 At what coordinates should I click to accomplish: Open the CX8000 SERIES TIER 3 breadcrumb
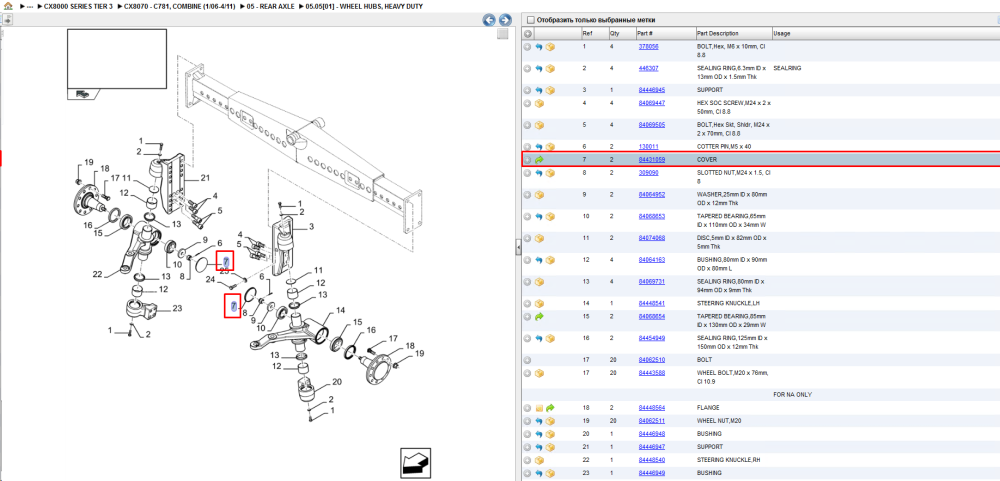(78, 6)
